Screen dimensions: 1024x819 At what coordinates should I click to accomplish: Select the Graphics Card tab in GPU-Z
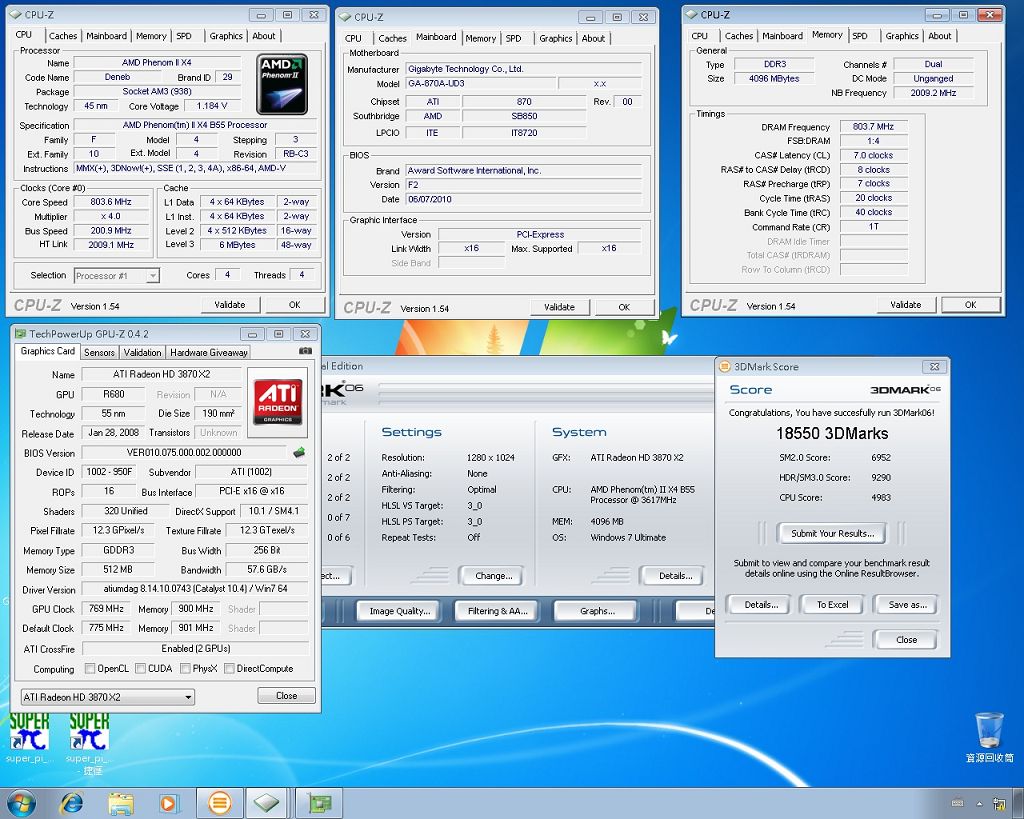point(48,351)
